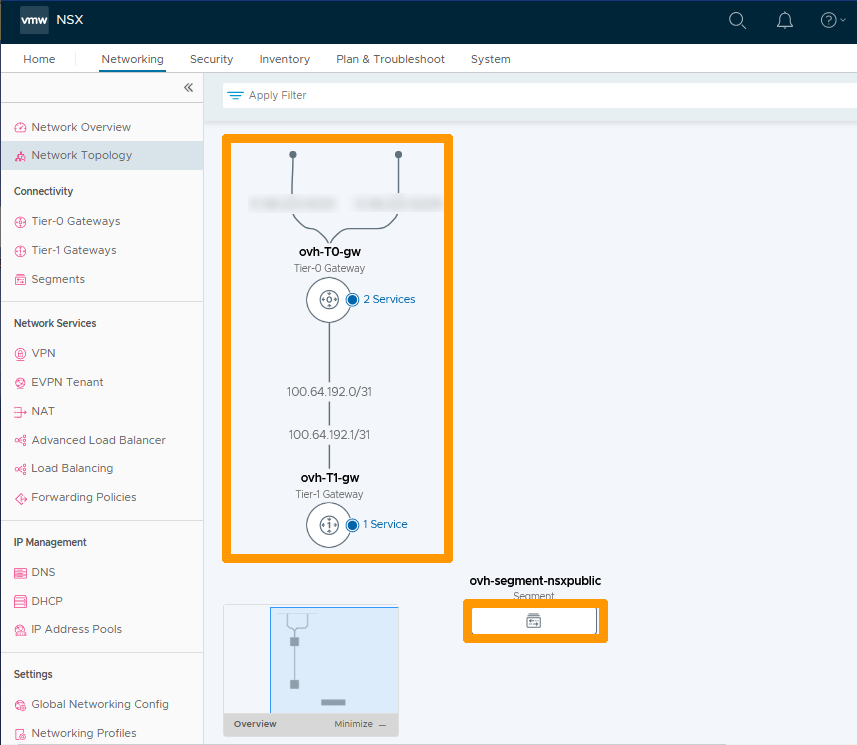Open IP Address Pools page
Viewport: 857px width, 745px height.
76,629
